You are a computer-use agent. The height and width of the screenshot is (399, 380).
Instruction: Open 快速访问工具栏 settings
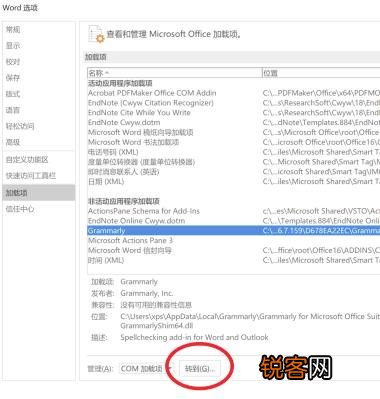(x=31, y=176)
